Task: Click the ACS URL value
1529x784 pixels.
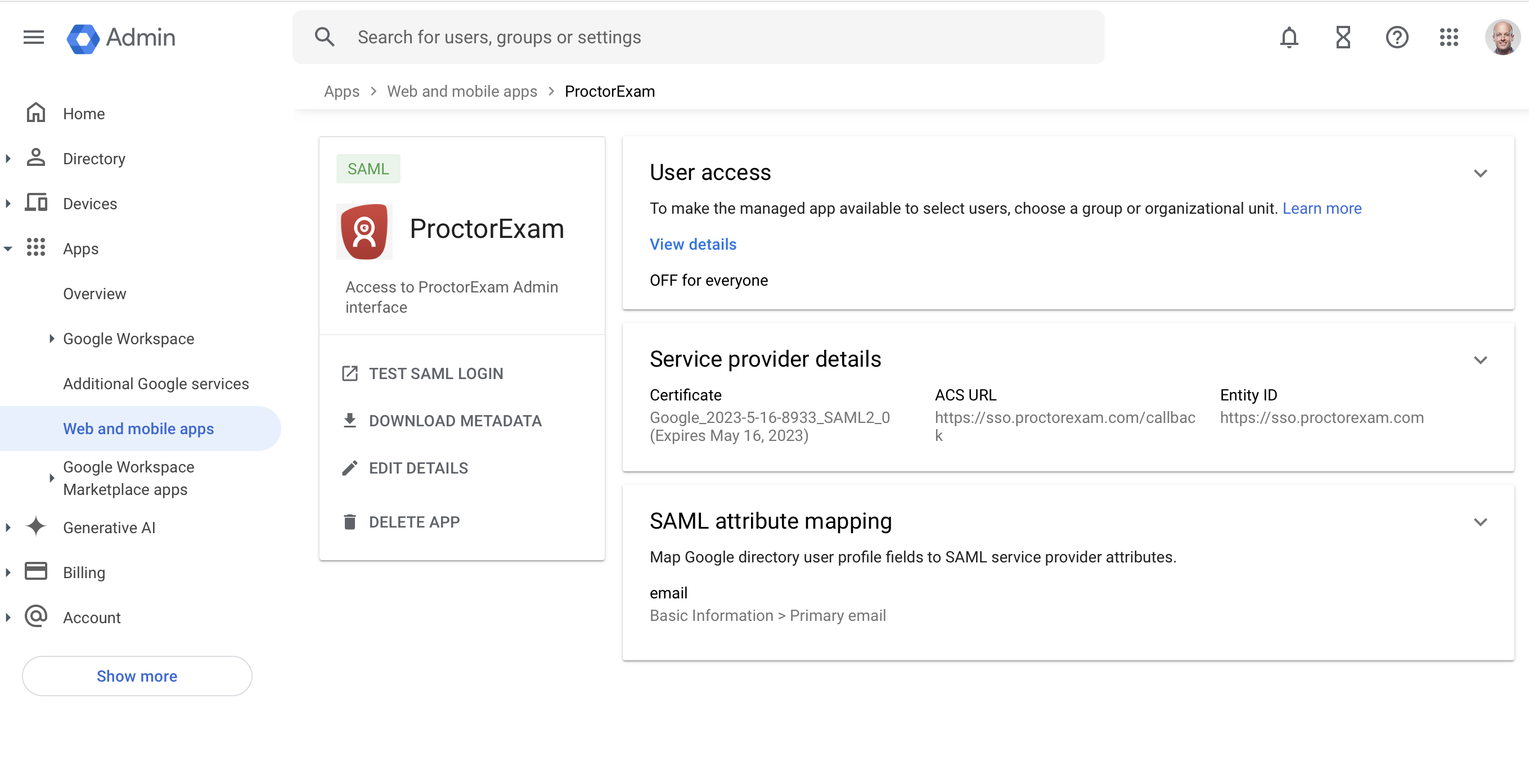Action: [1065, 427]
